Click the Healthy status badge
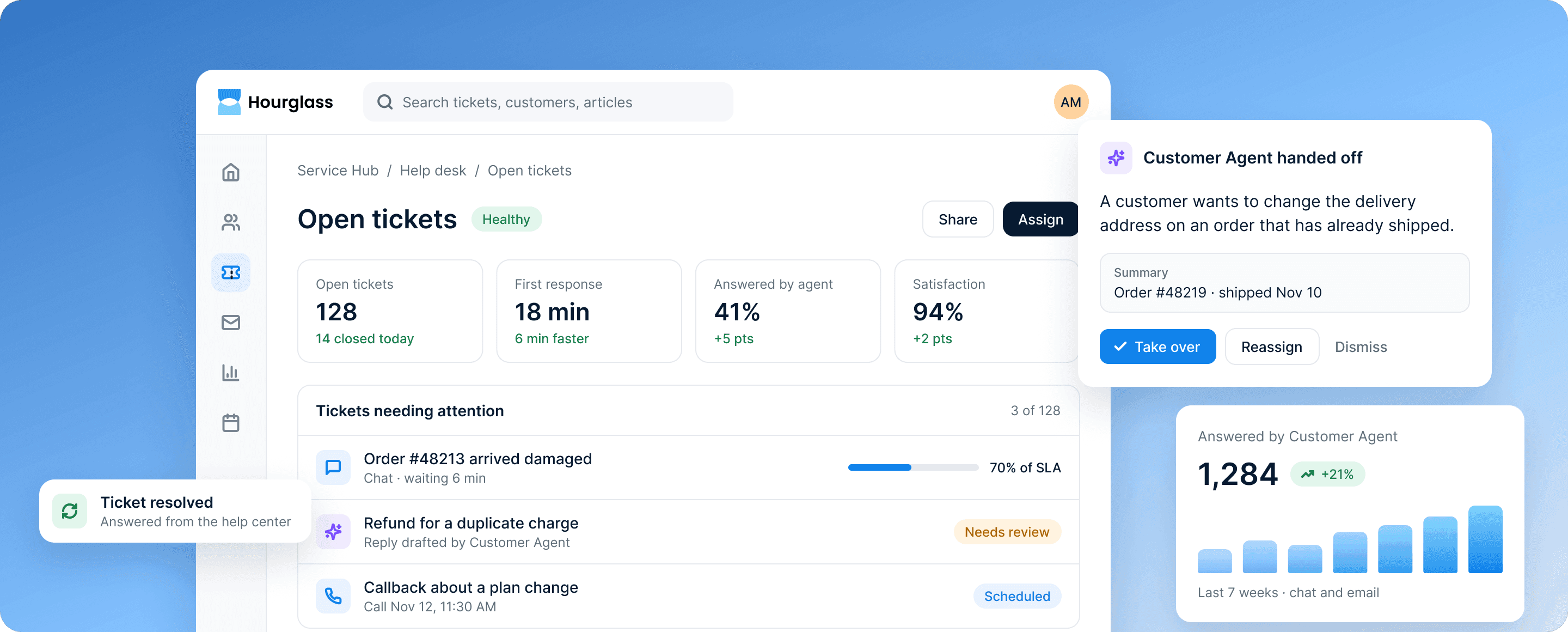This screenshot has height=632, width=1568. 506,219
